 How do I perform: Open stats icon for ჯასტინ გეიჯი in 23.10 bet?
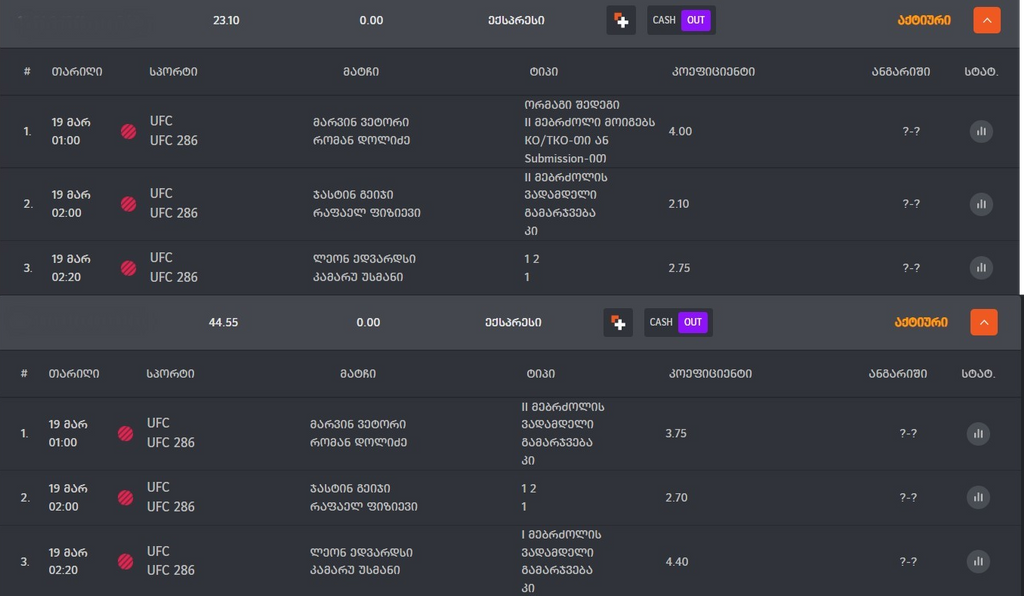click(x=981, y=204)
